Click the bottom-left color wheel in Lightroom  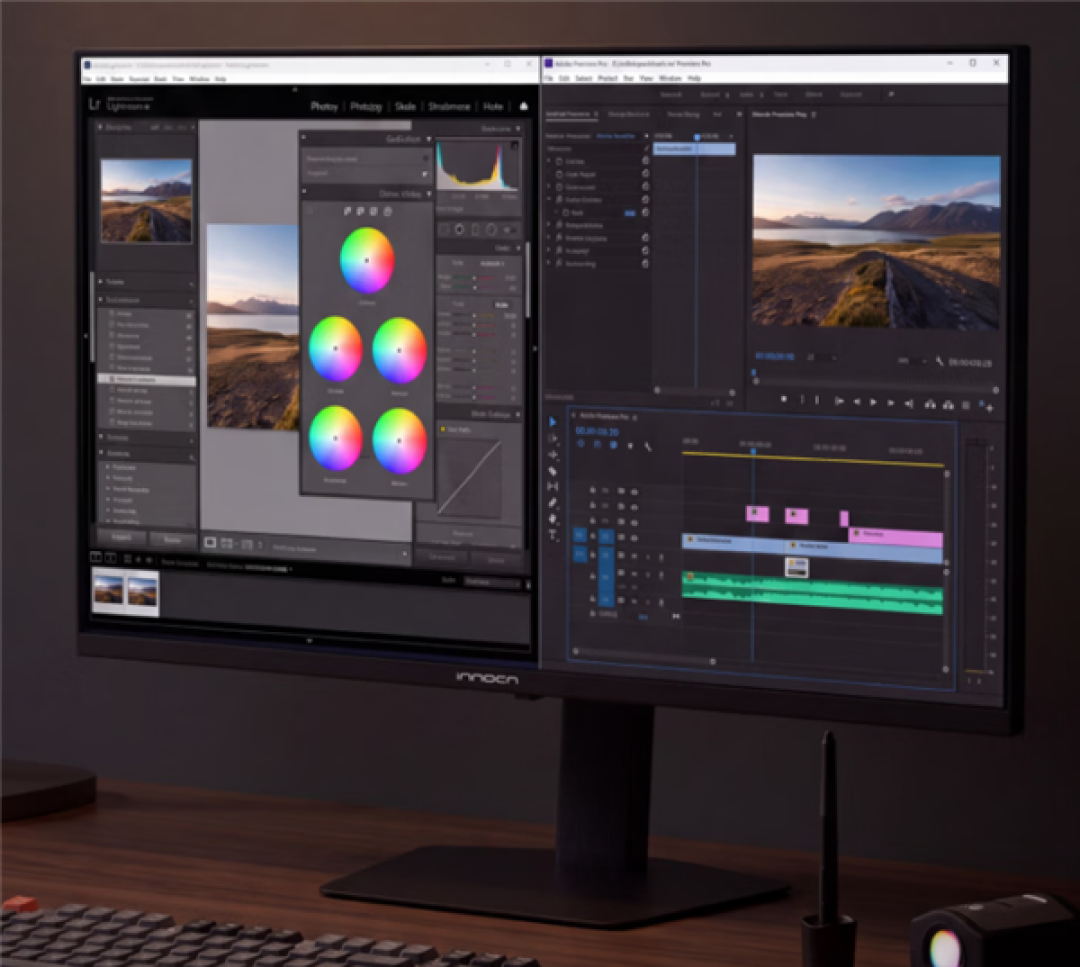pyautogui.click(x=335, y=439)
